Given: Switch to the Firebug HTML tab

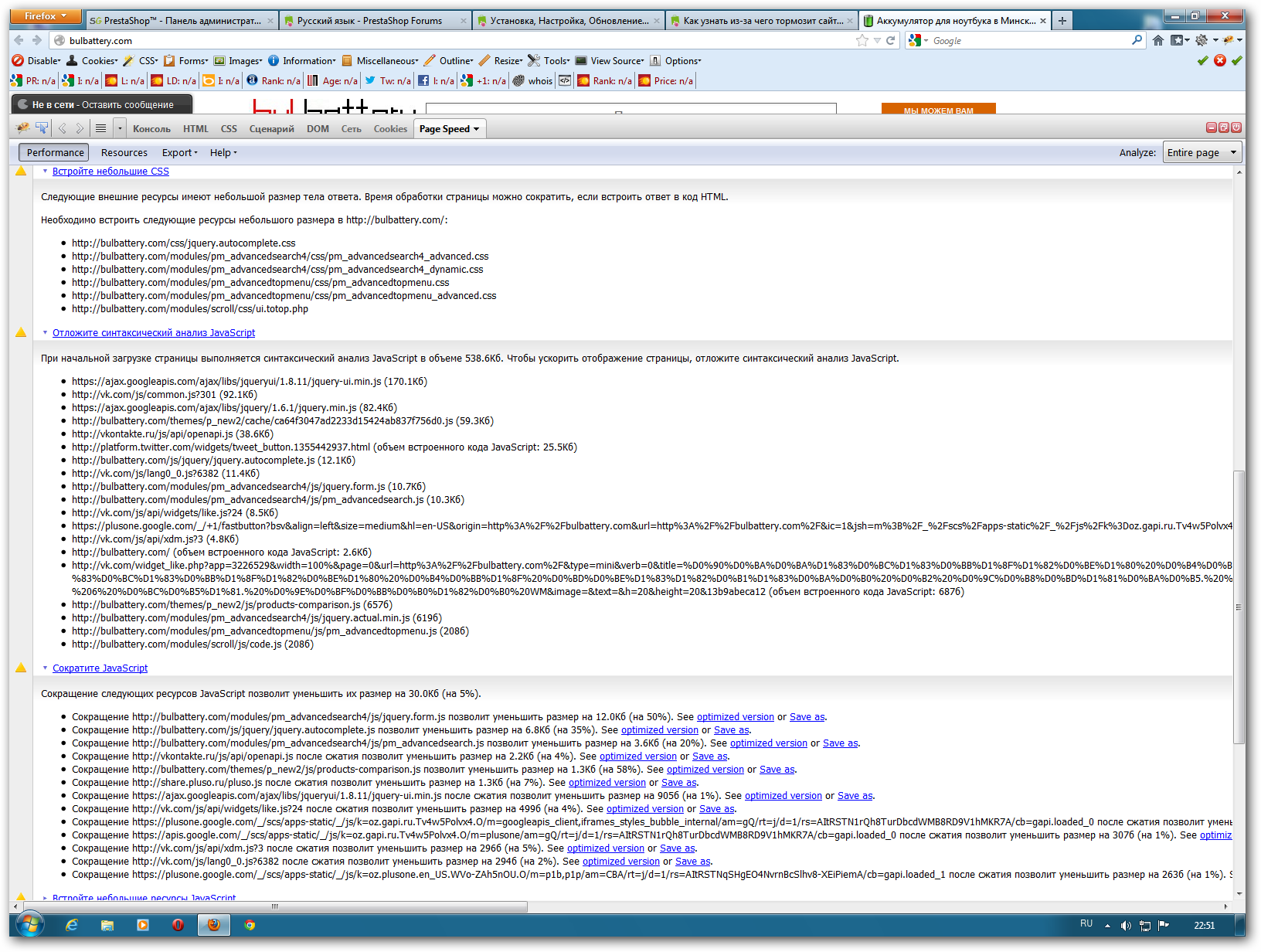Looking at the screenshot, I should point(195,129).
